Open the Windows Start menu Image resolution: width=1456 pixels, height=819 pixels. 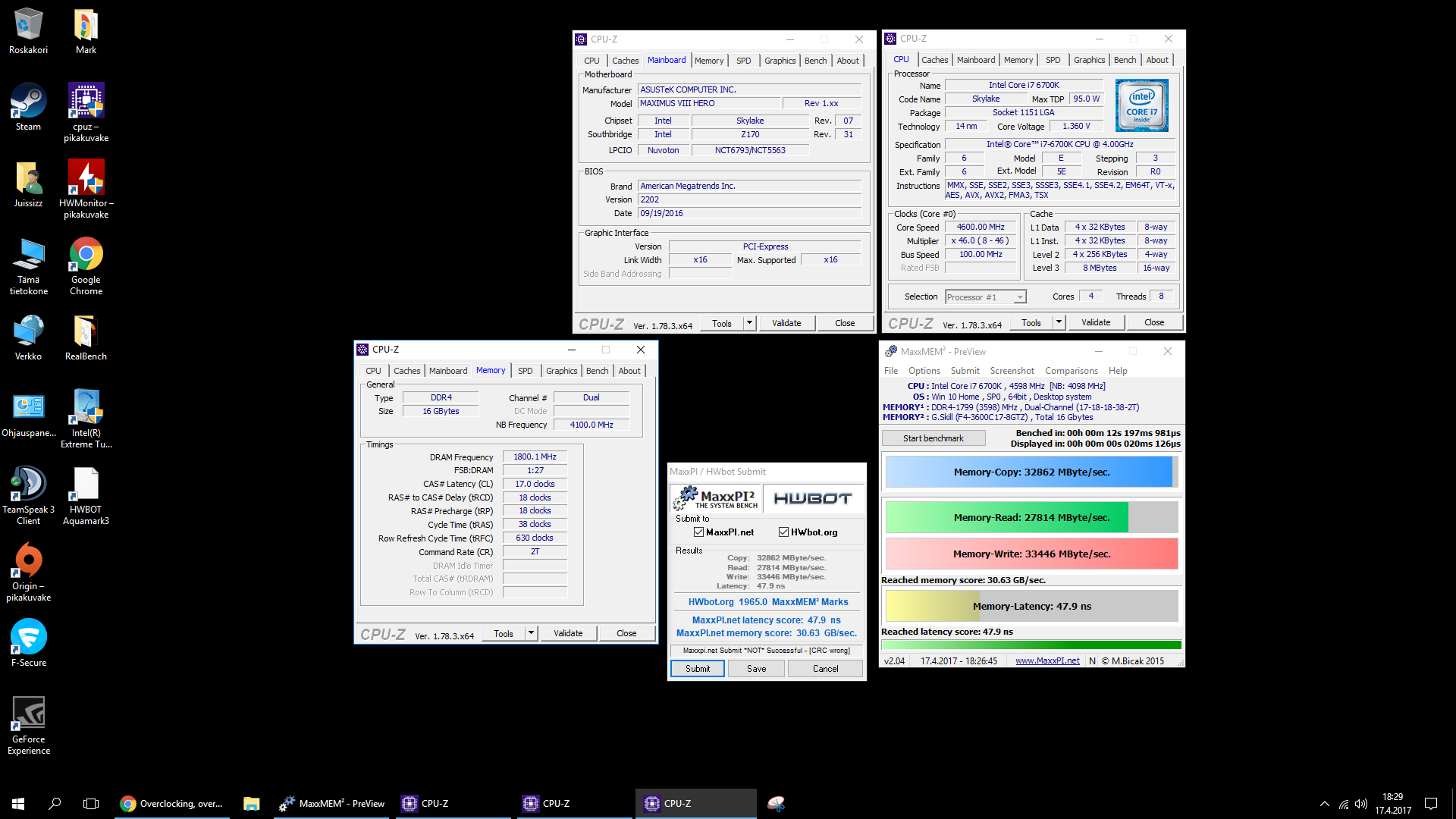[18, 803]
